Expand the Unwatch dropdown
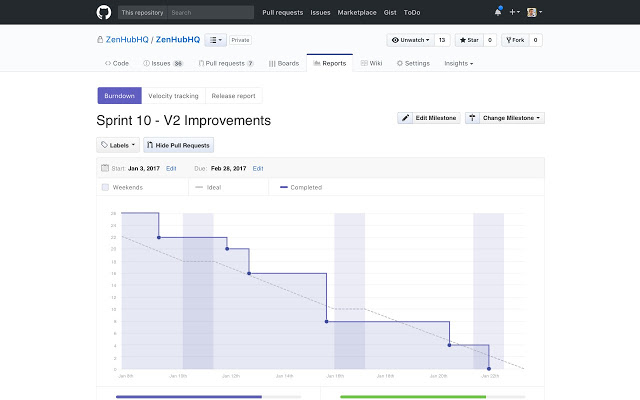The height and width of the screenshot is (400, 640). pyautogui.click(x=410, y=40)
